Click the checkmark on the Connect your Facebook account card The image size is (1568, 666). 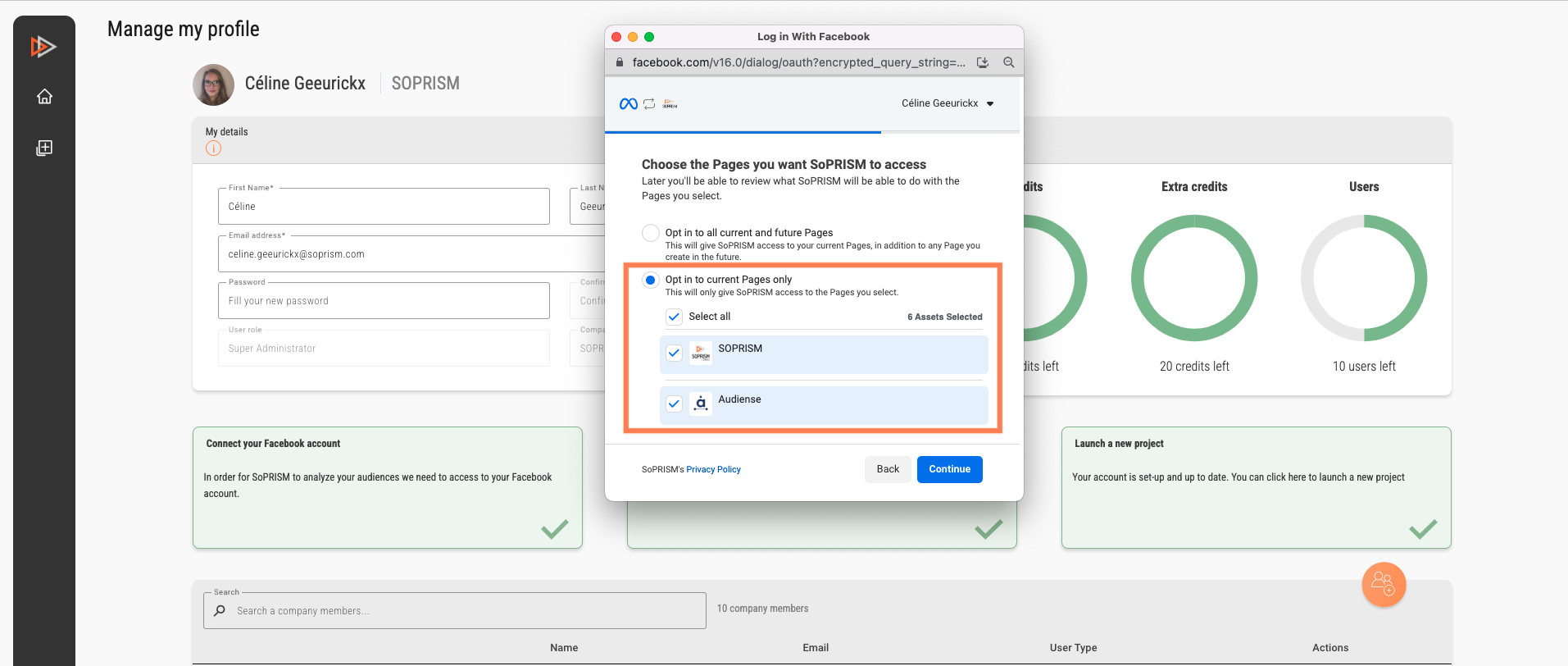[555, 529]
